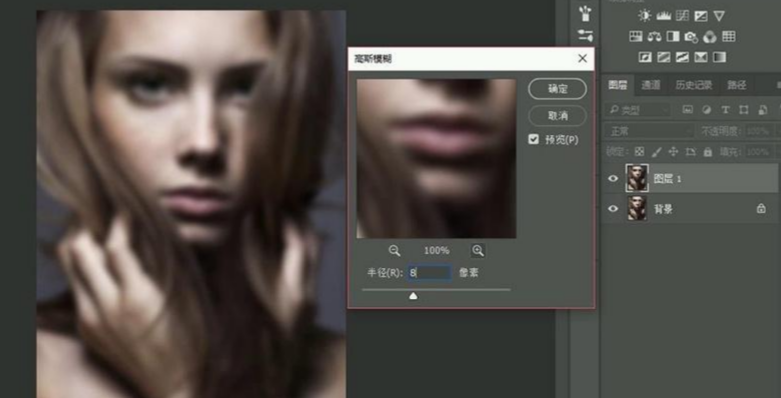Lock all attributes of the layer
This screenshot has height=398, width=781.
(708, 152)
